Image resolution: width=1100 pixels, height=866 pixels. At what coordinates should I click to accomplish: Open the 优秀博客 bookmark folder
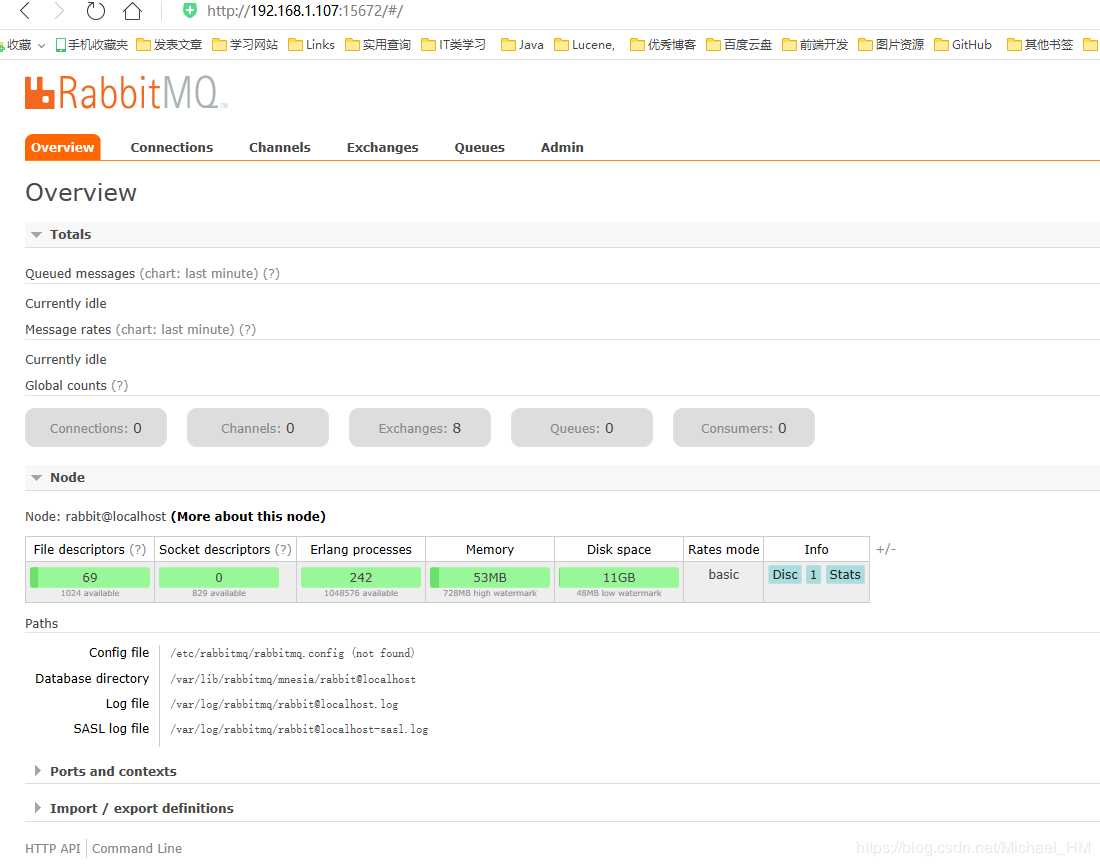coord(663,45)
